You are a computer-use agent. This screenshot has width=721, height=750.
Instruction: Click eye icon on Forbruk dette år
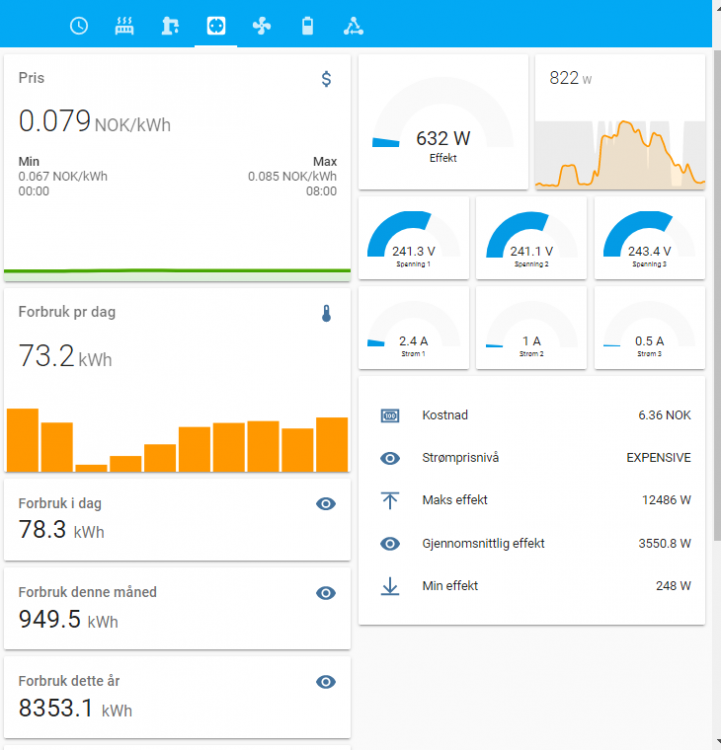pos(325,682)
